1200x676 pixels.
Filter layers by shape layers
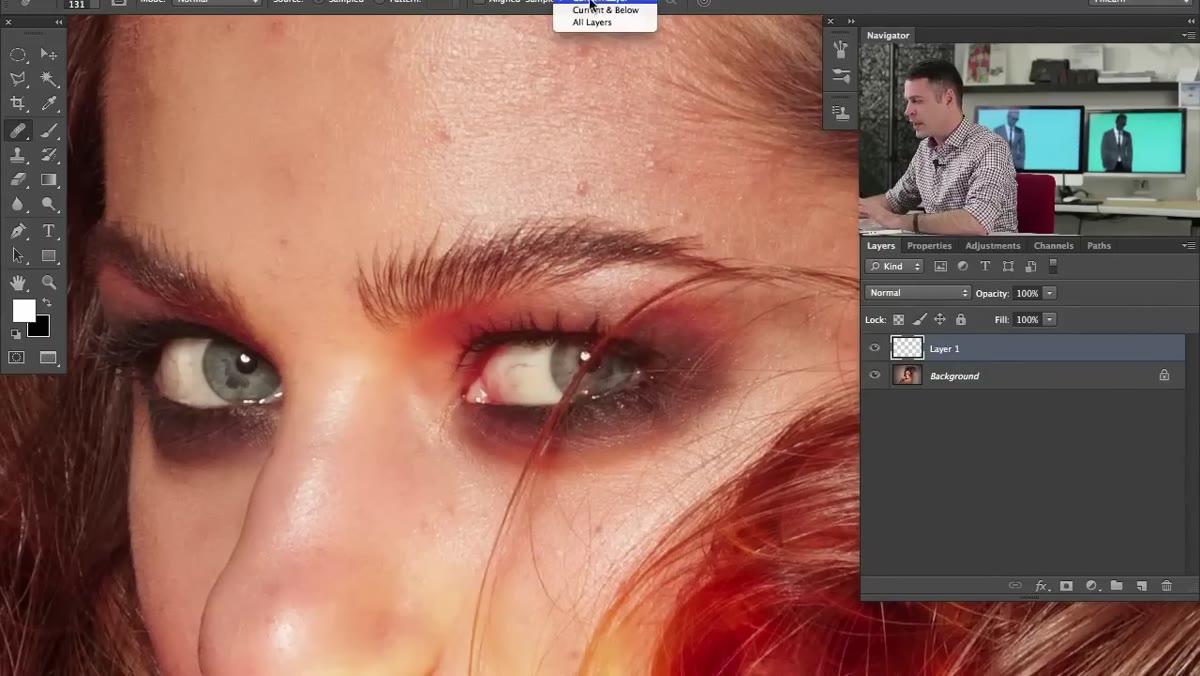1008,266
